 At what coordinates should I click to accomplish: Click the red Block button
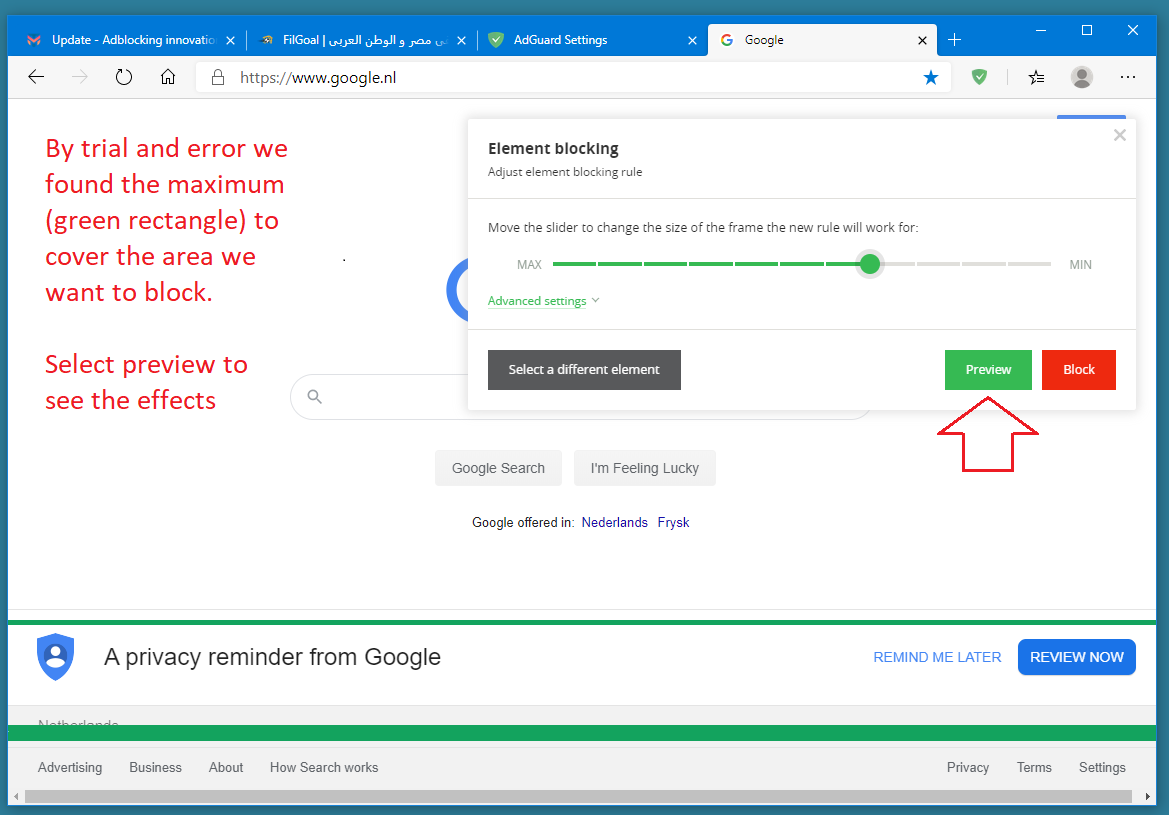(x=1078, y=370)
